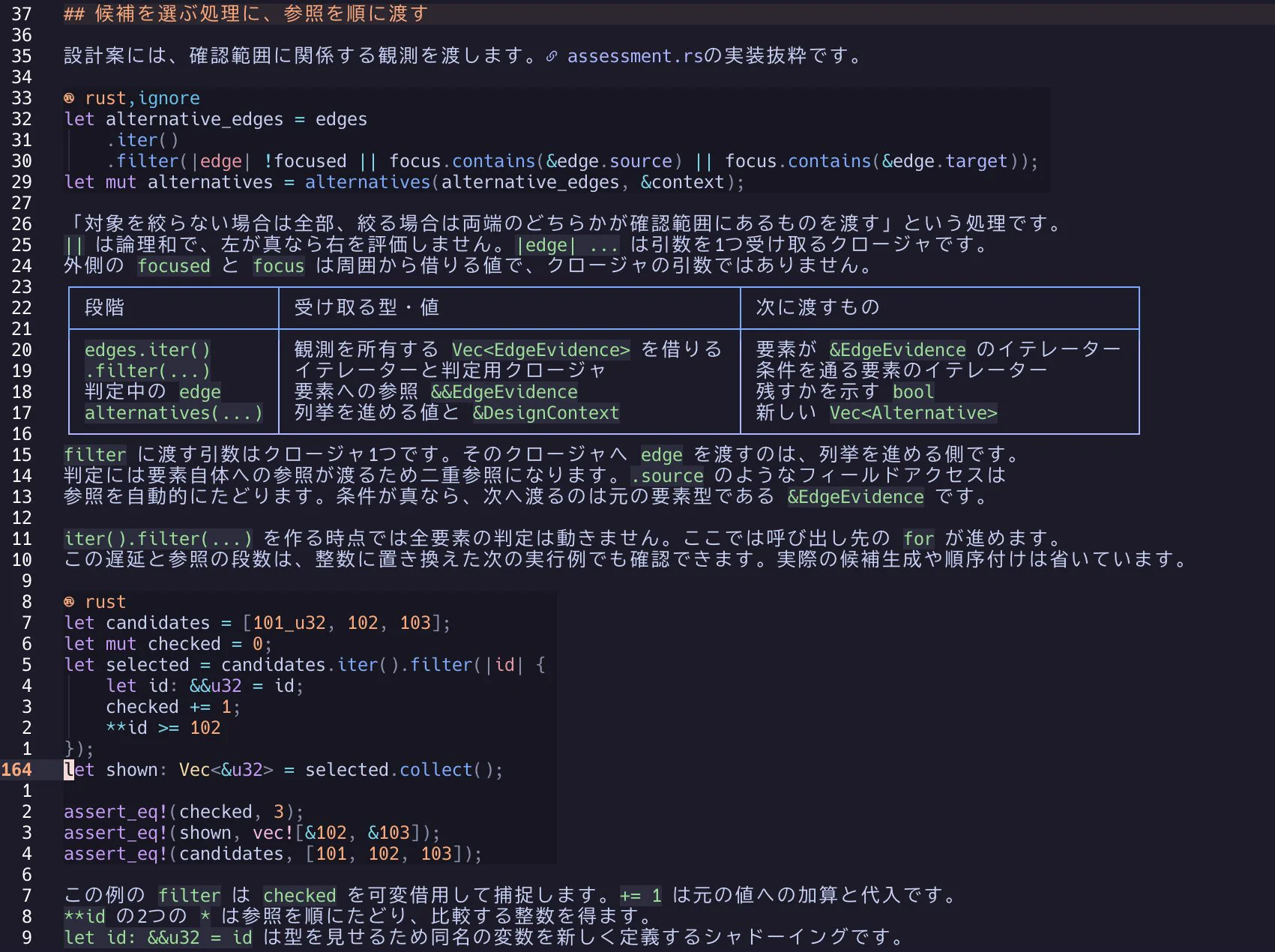Click the line let id: &&u32 = id;
The height and width of the screenshot is (952, 1275).
point(205,686)
